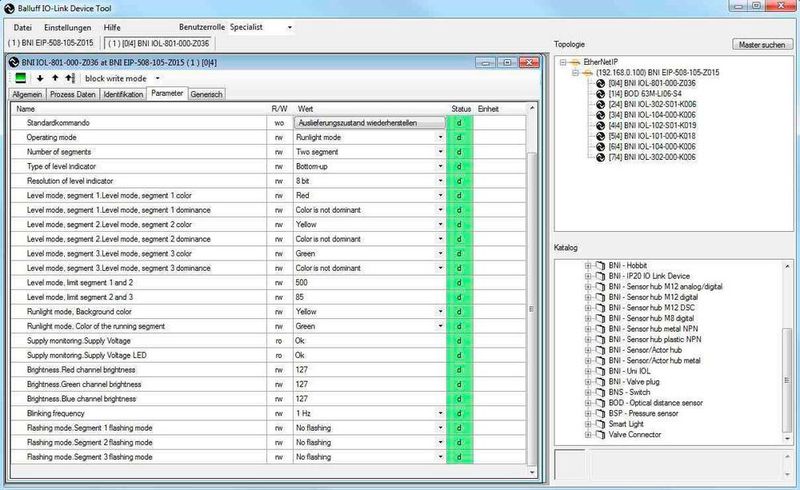Click the Blue channel brightness value field

[369, 399]
